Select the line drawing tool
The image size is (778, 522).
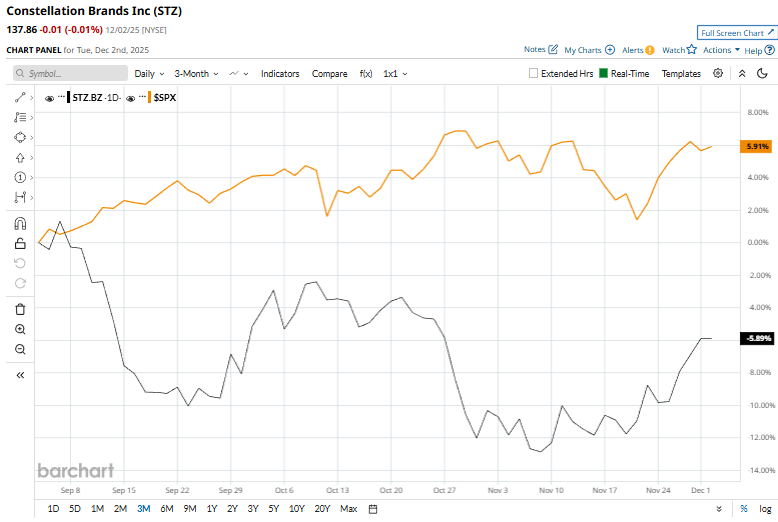pyautogui.click(x=20, y=98)
